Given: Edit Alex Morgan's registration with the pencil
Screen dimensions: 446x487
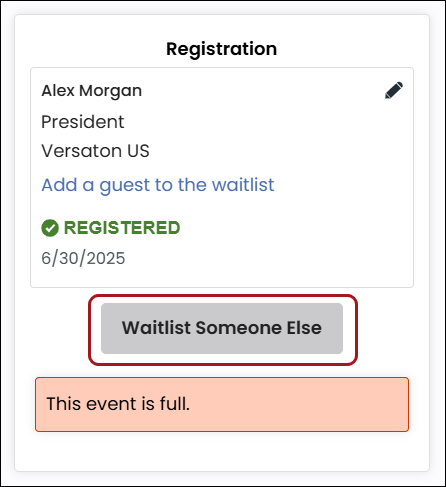Looking at the screenshot, I should (394, 90).
